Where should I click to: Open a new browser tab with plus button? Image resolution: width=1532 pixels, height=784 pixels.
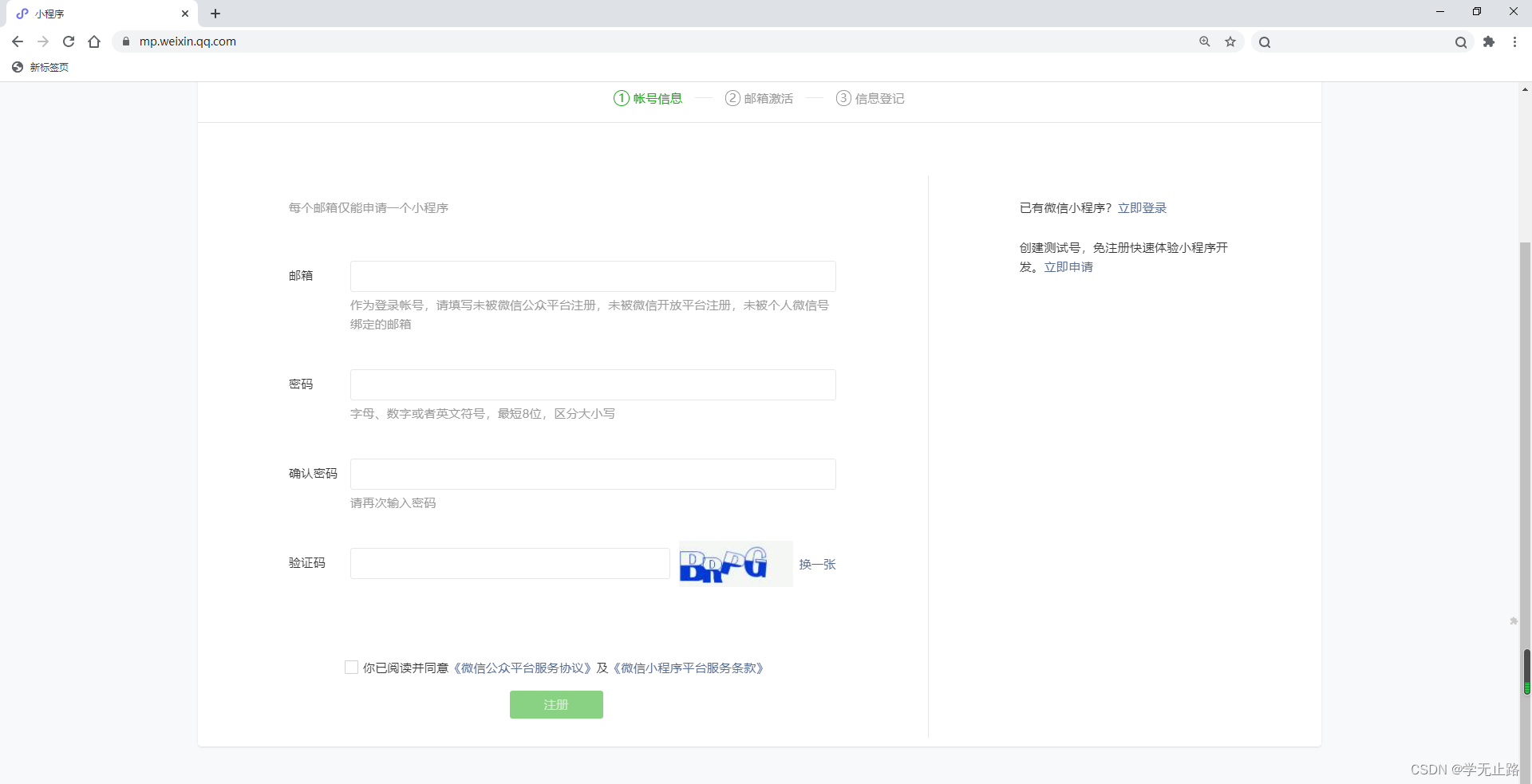(x=215, y=14)
